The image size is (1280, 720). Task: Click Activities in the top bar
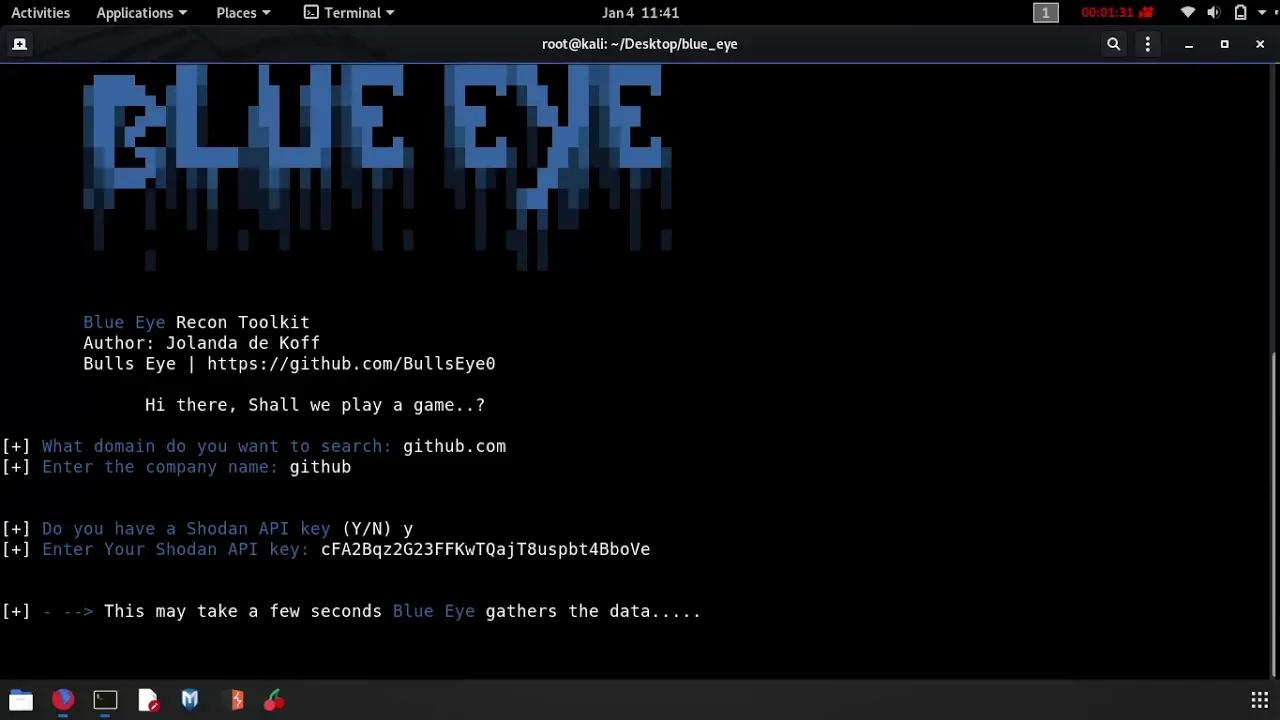[40, 13]
